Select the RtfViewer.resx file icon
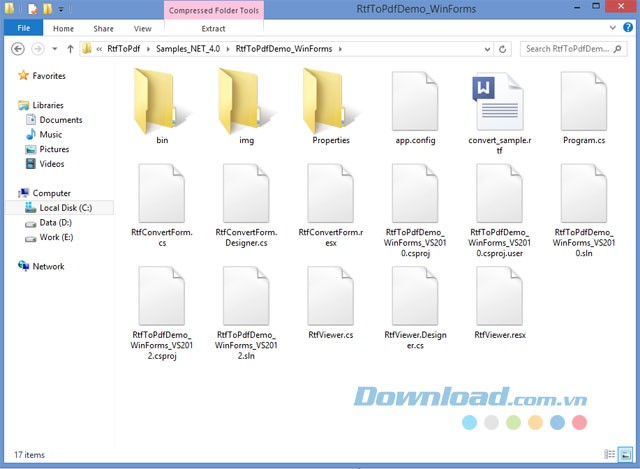Image resolution: width=640 pixels, height=469 pixels. coord(500,296)
